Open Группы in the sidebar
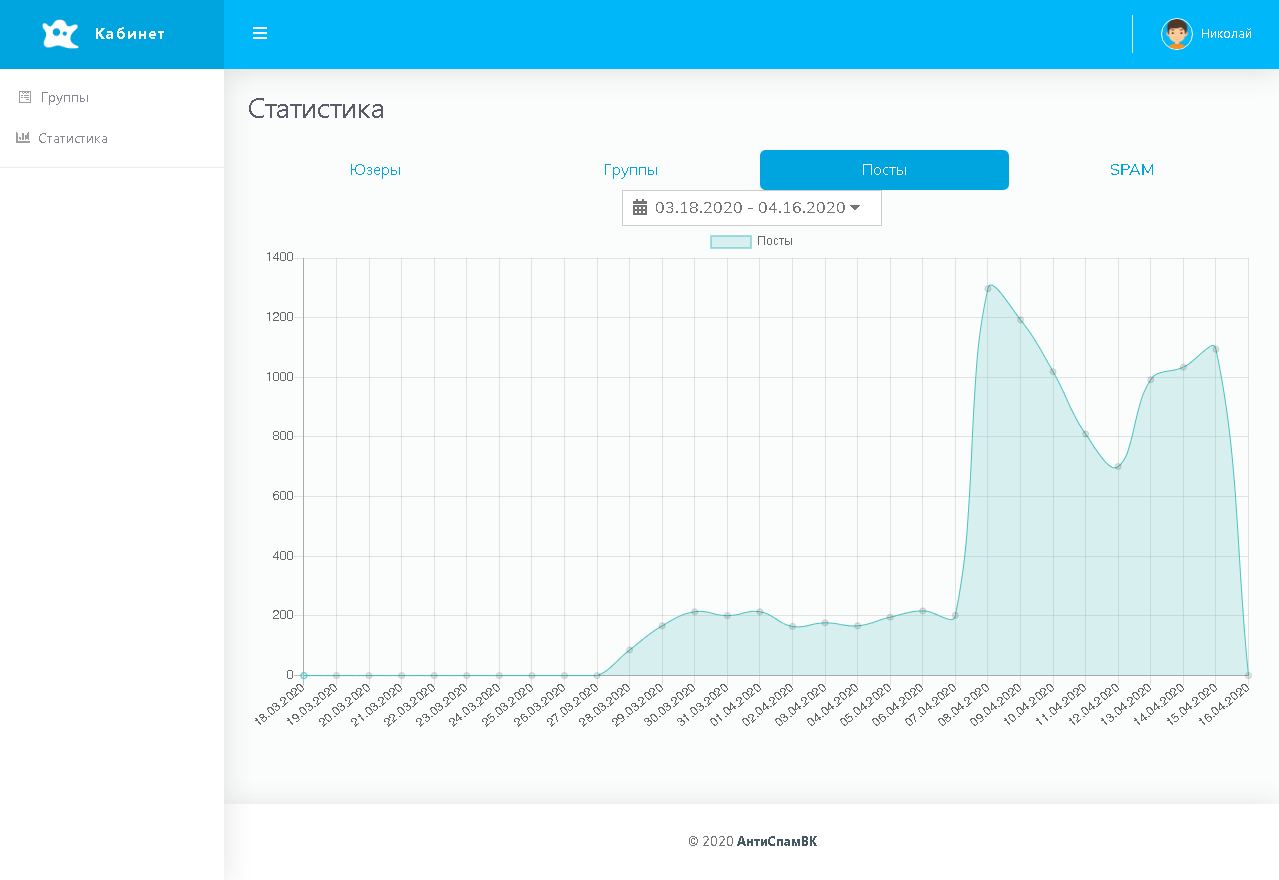This screenshot has width=1279, height=880. click(65, 97)
